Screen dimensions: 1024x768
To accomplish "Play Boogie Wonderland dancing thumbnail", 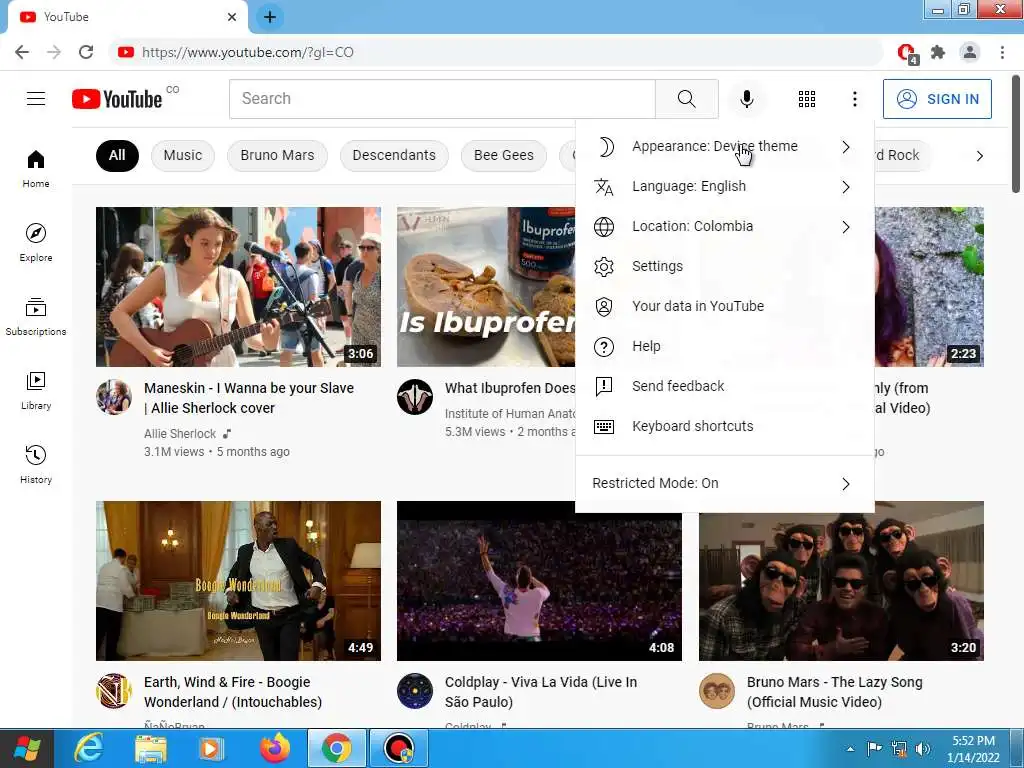I will (x=238, y=581).
